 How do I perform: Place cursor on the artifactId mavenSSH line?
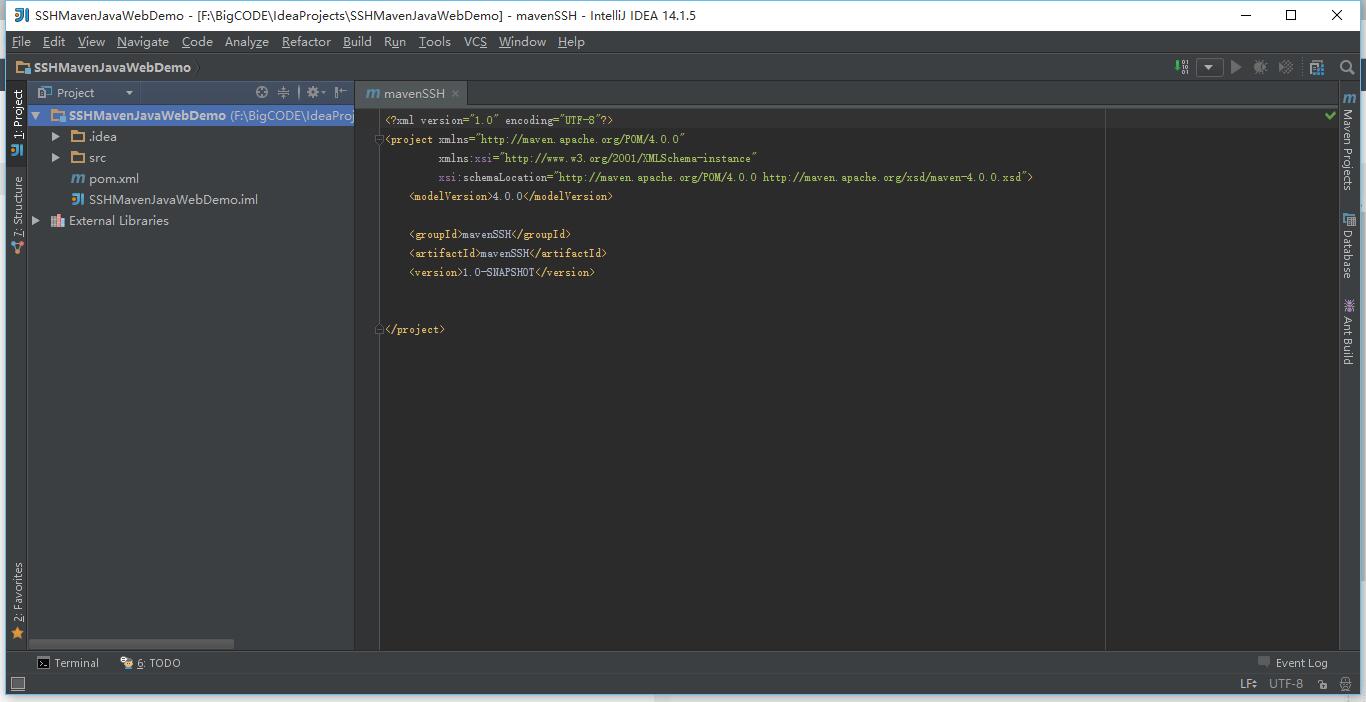click(508, 253)
